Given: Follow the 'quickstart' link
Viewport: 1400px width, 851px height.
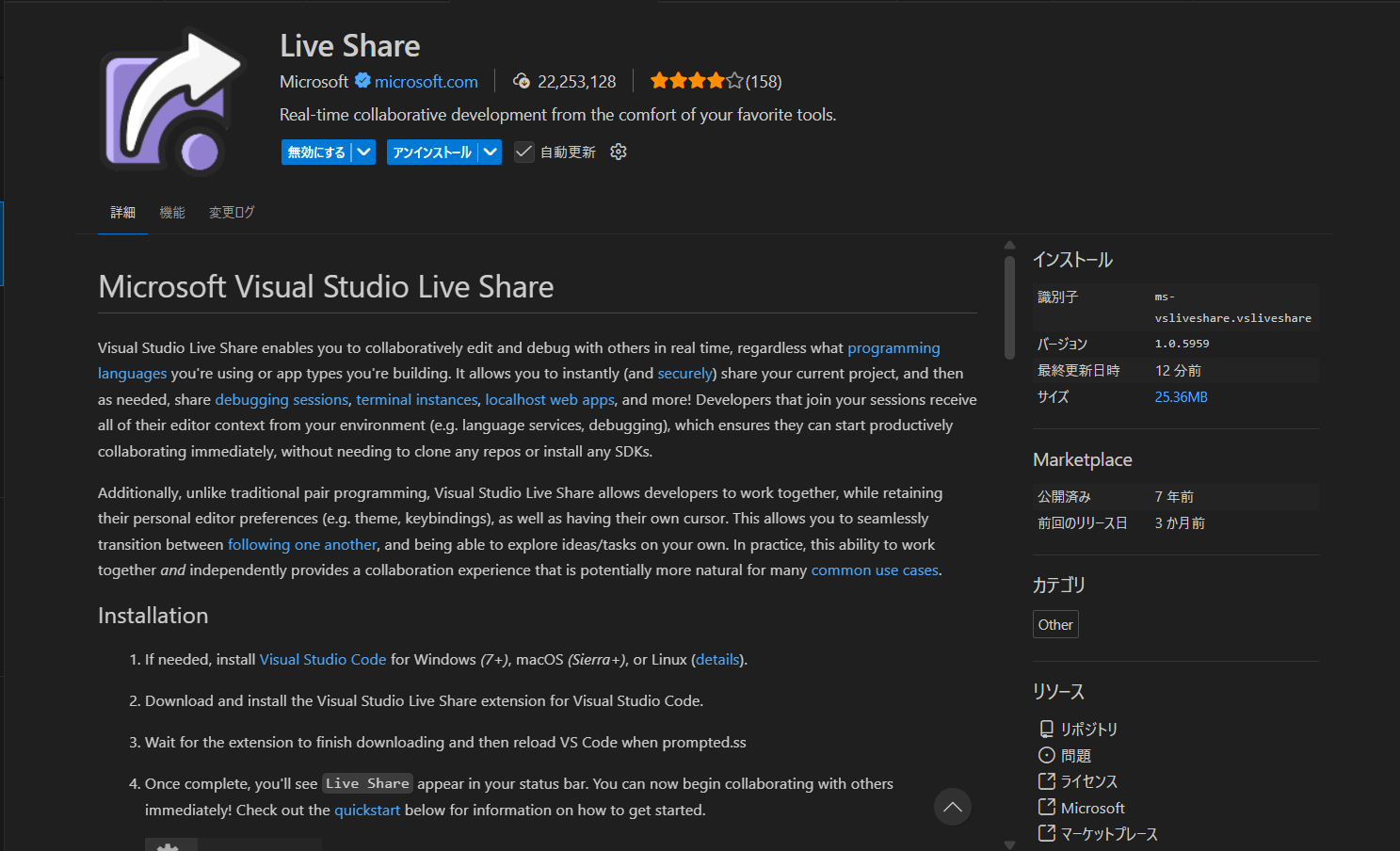Looking at the screenshot, I should [367, 811].
